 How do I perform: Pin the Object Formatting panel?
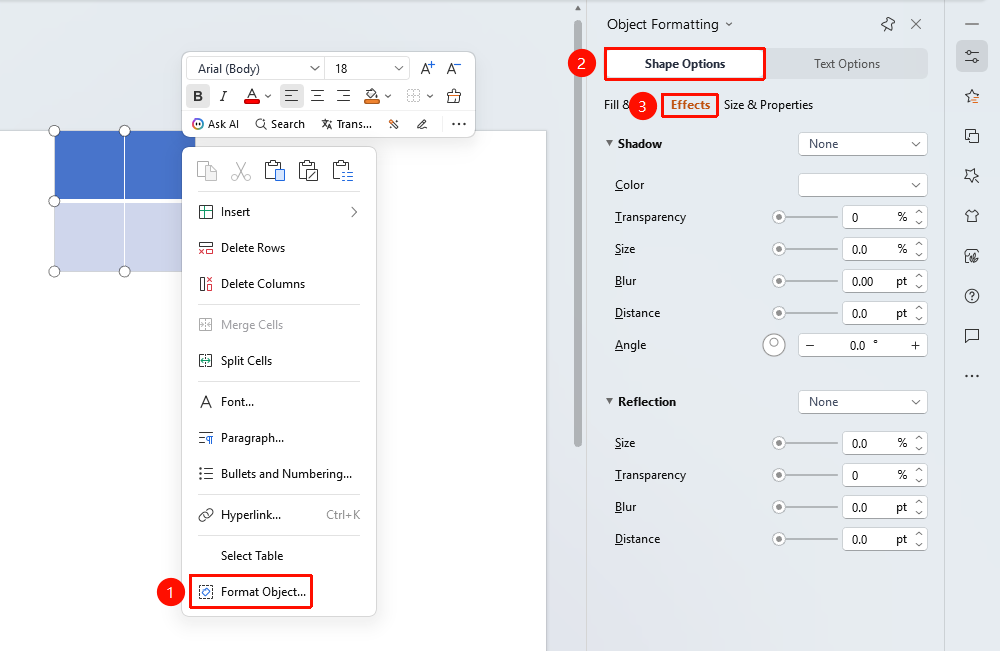888,24
